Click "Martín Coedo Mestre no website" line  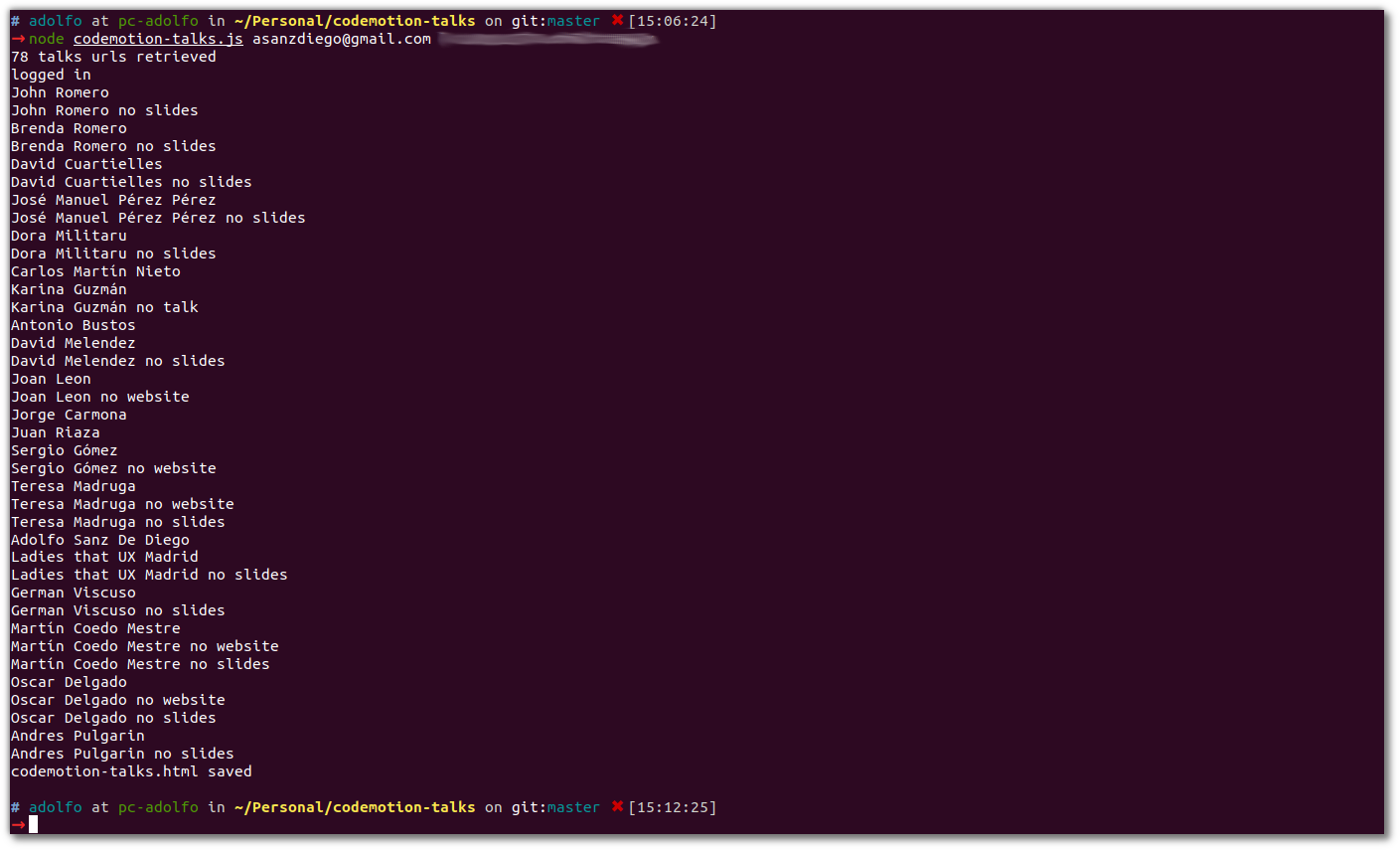(145, 646)
